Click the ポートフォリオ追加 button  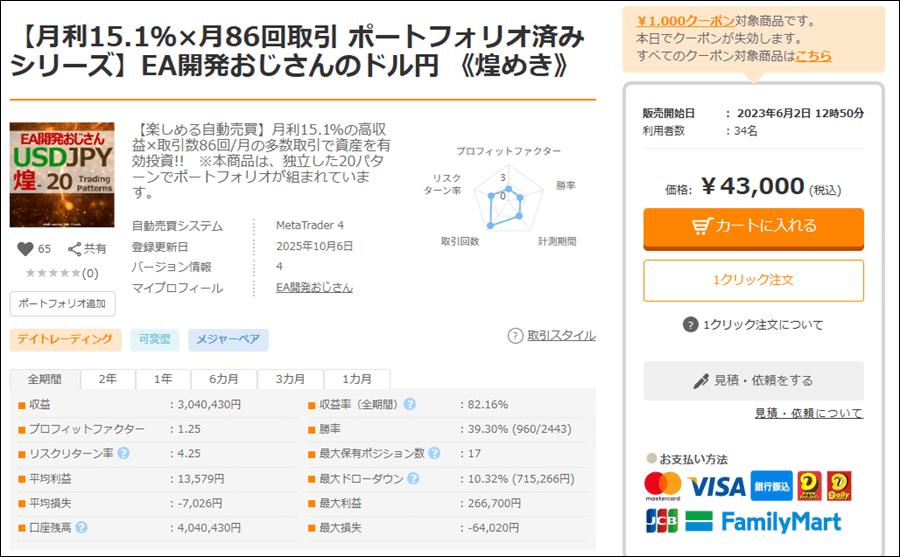62,303
